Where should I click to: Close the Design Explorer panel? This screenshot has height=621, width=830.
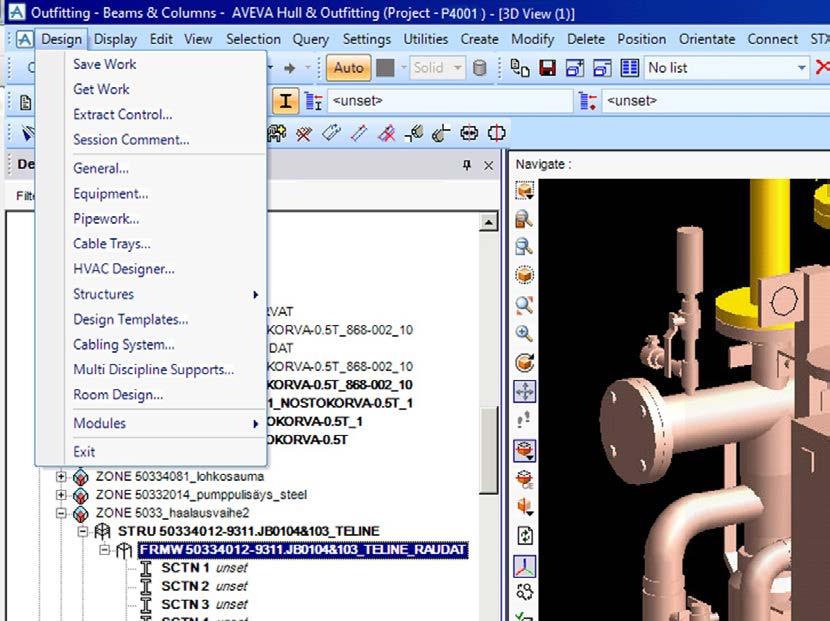pyautogui.click(x=489, y=166)
